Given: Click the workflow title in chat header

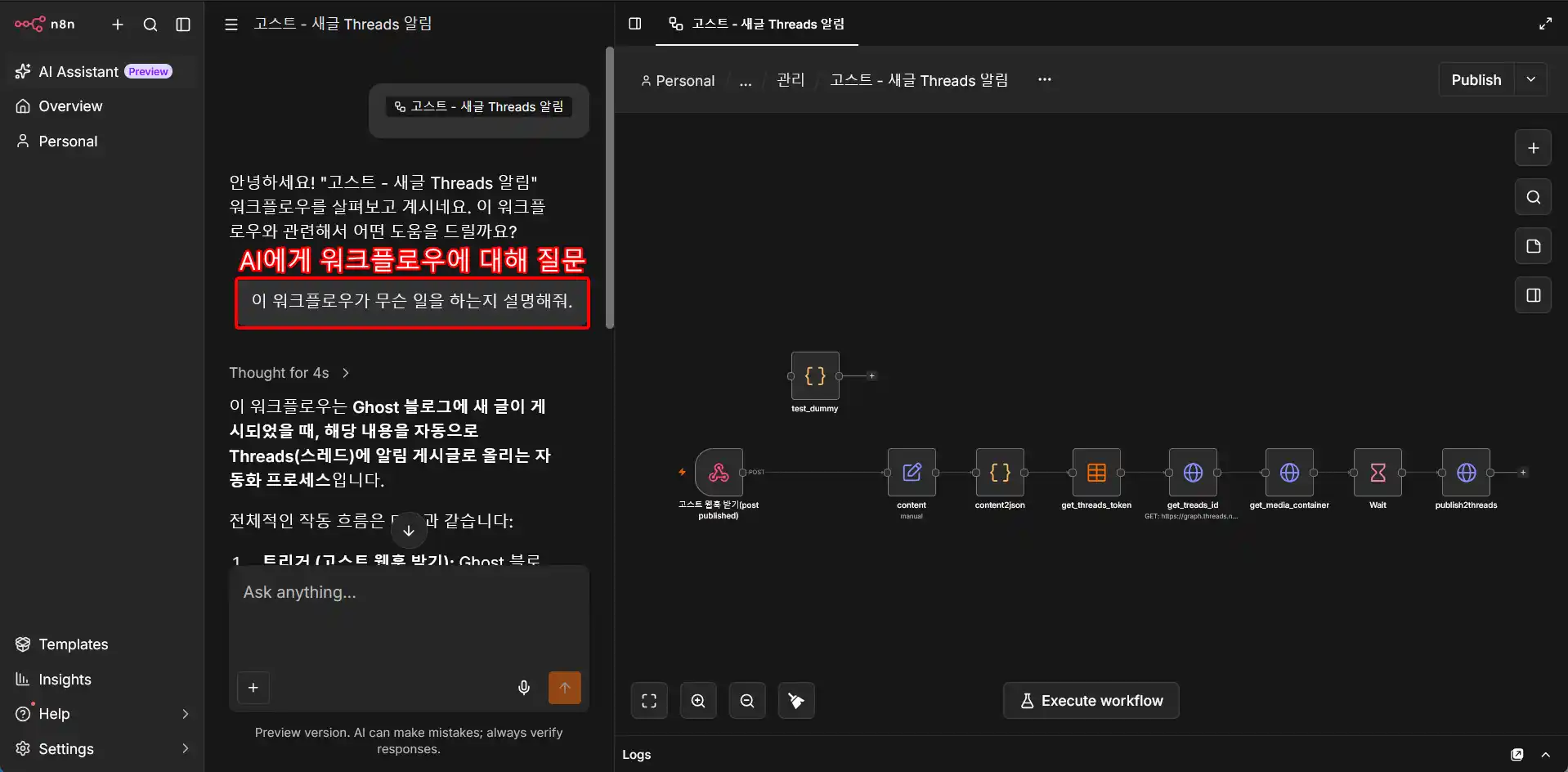Looking at the screenshot, I should 343,25.
